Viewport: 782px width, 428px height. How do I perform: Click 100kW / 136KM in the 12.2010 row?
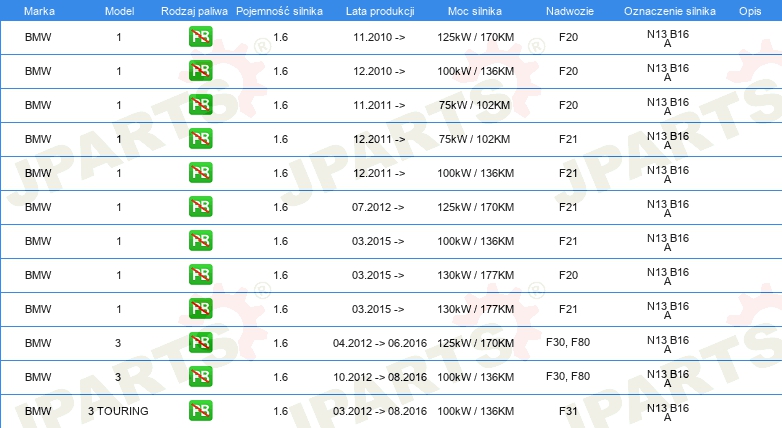coord(475,71)
